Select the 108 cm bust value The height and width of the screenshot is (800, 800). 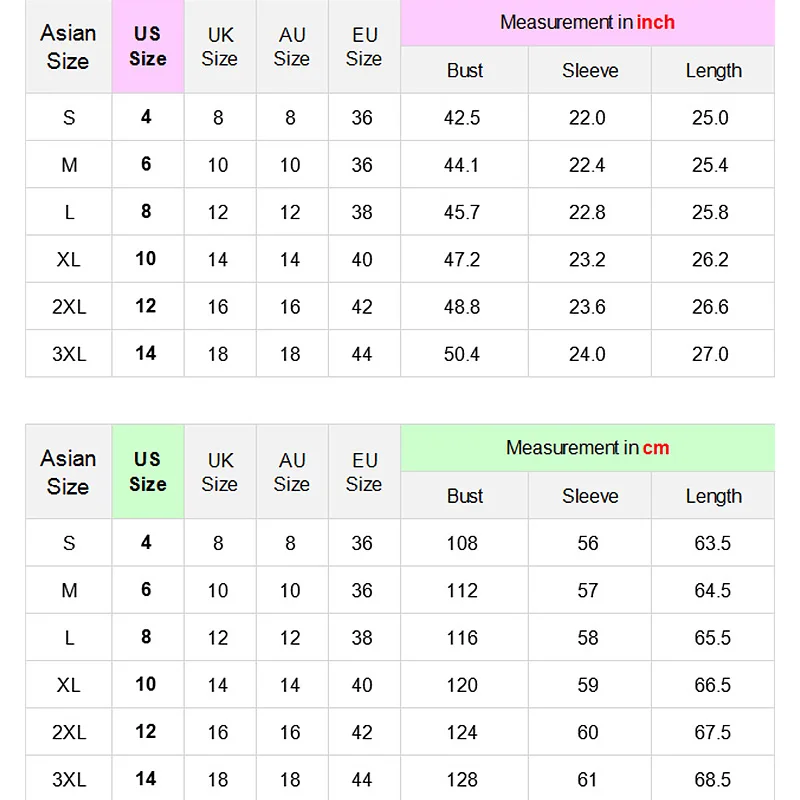point(462,543)
